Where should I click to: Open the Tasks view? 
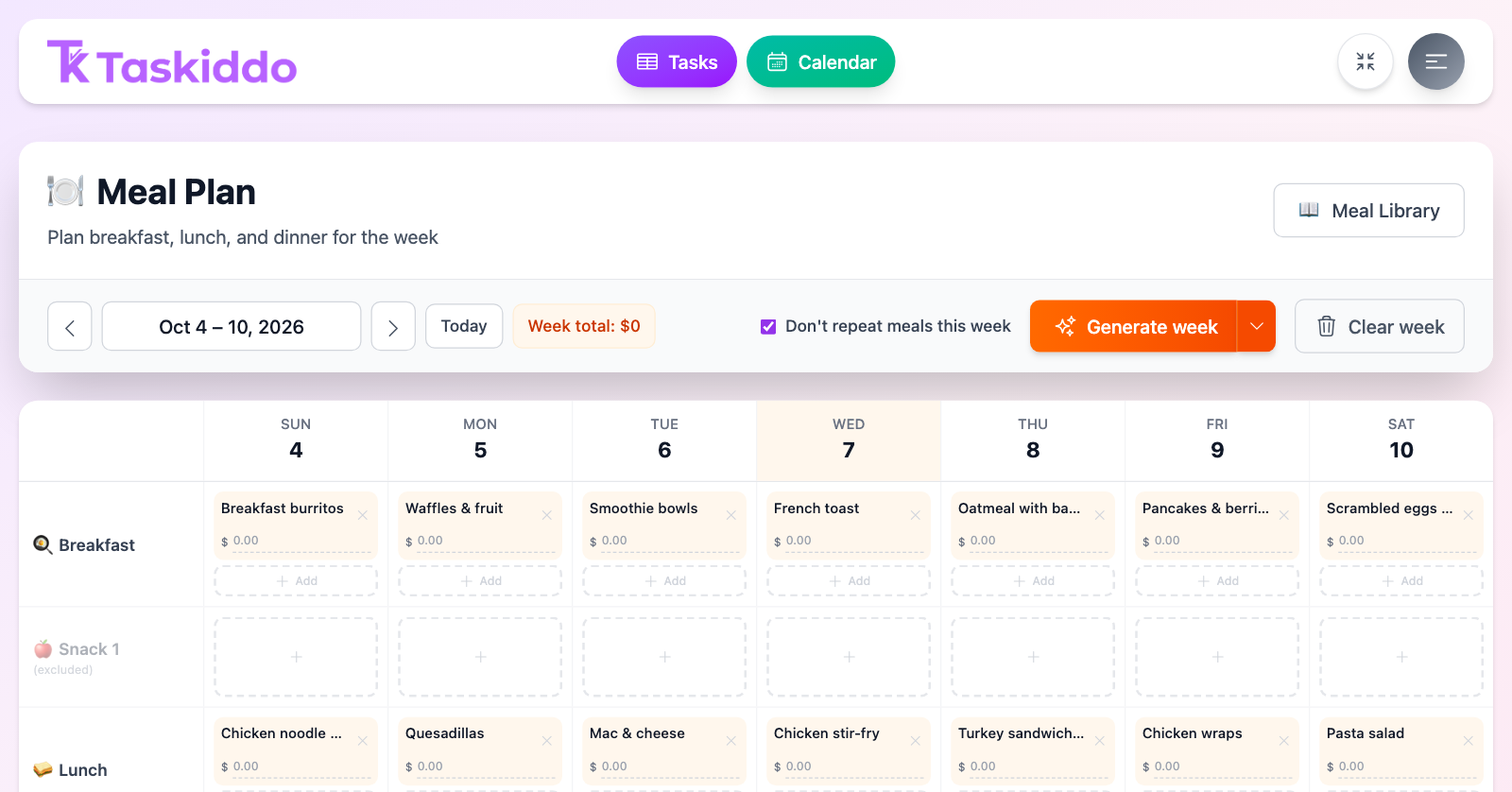pyautogui.click(x=677, y=61)
